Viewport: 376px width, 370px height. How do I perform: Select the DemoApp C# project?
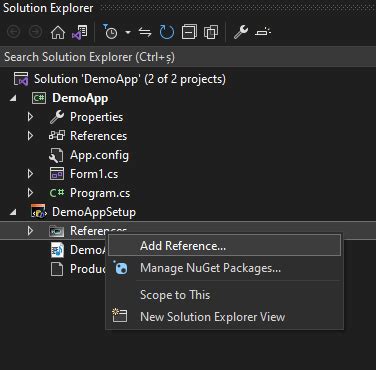click(x=80, y=98)
